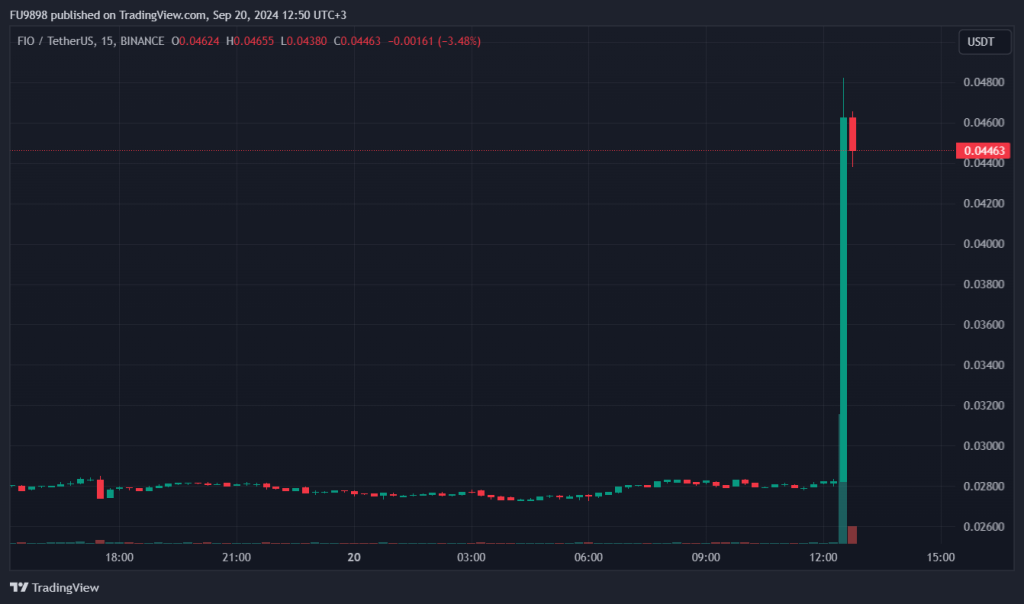Click the 06:00 time axis label

coord(588,557)
